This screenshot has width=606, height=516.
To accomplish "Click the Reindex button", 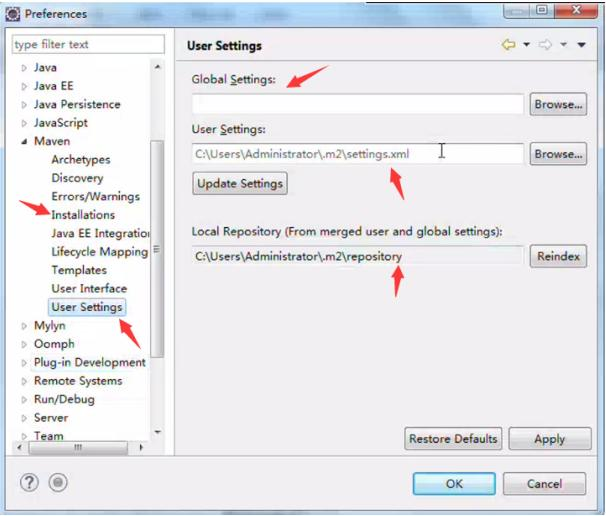I will (x=558, y=256).
